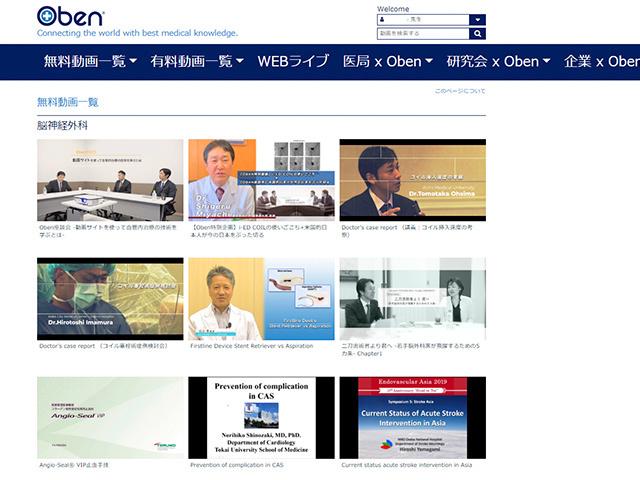Image resolution: width=640 pixels, height=480 pixels.
Task: Click the 無料動画一覧 page heading link
Action: (x=68, y=102)
